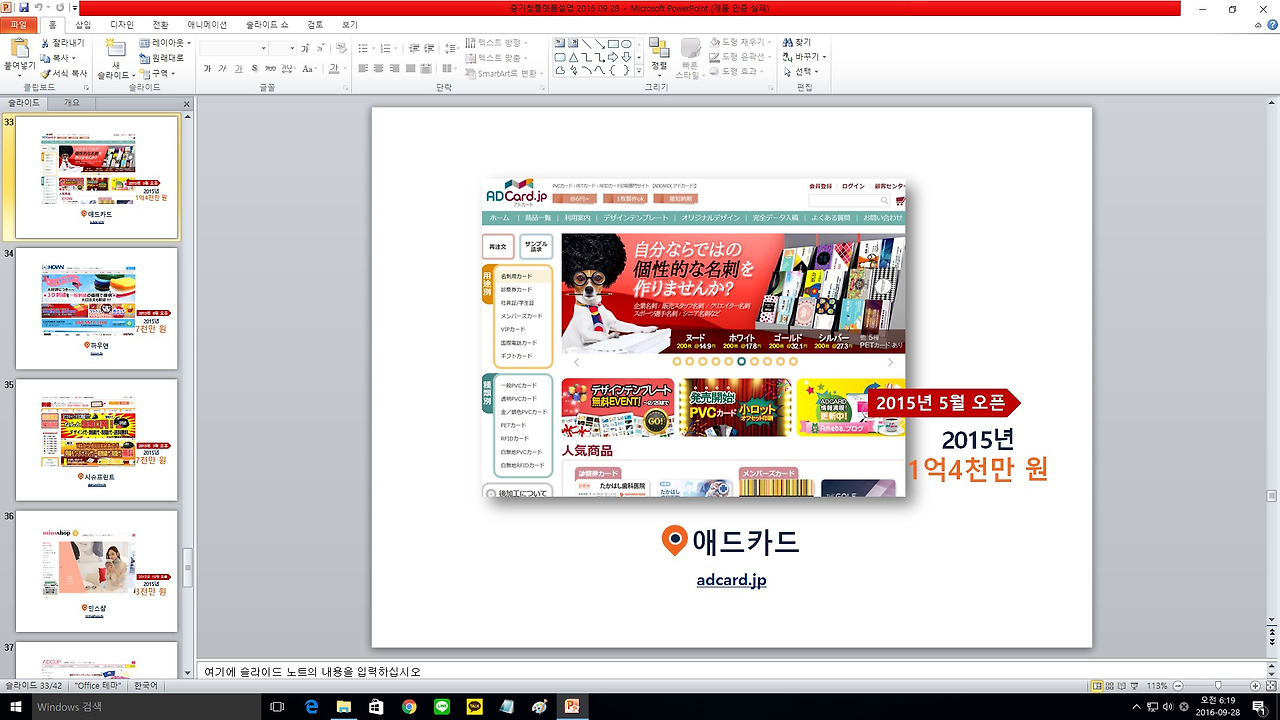Switch to Slide Sorter view icon
This screenshot has width=1280, height=720.
tap(1112, 686)
